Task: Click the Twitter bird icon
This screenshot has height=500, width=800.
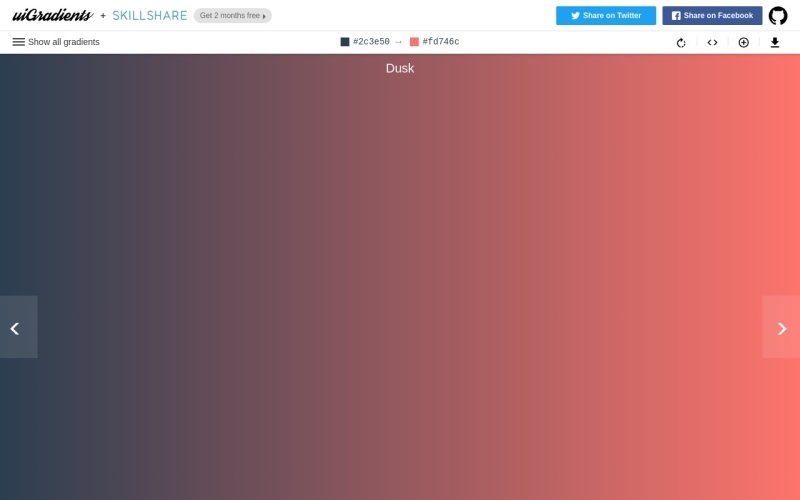Action: click(575, 16)
